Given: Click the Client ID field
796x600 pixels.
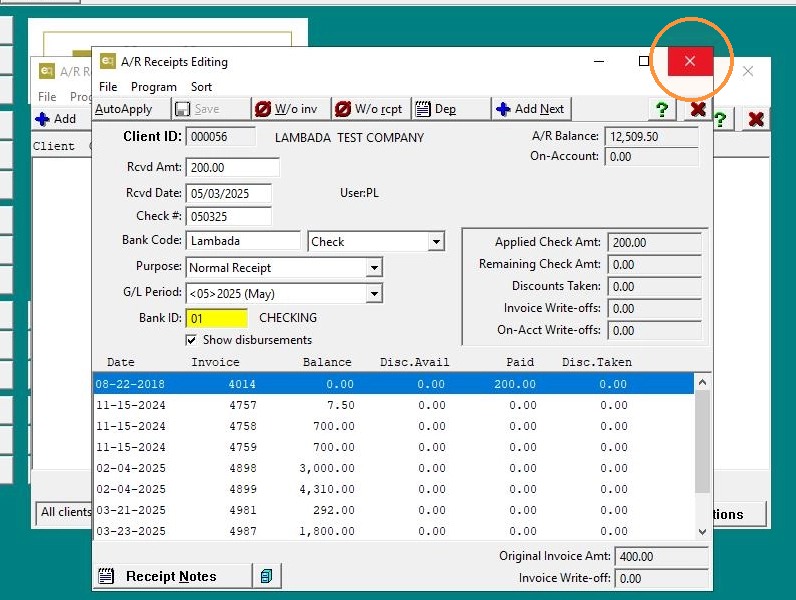Looking at the screenshot, I should click(221, 137).
